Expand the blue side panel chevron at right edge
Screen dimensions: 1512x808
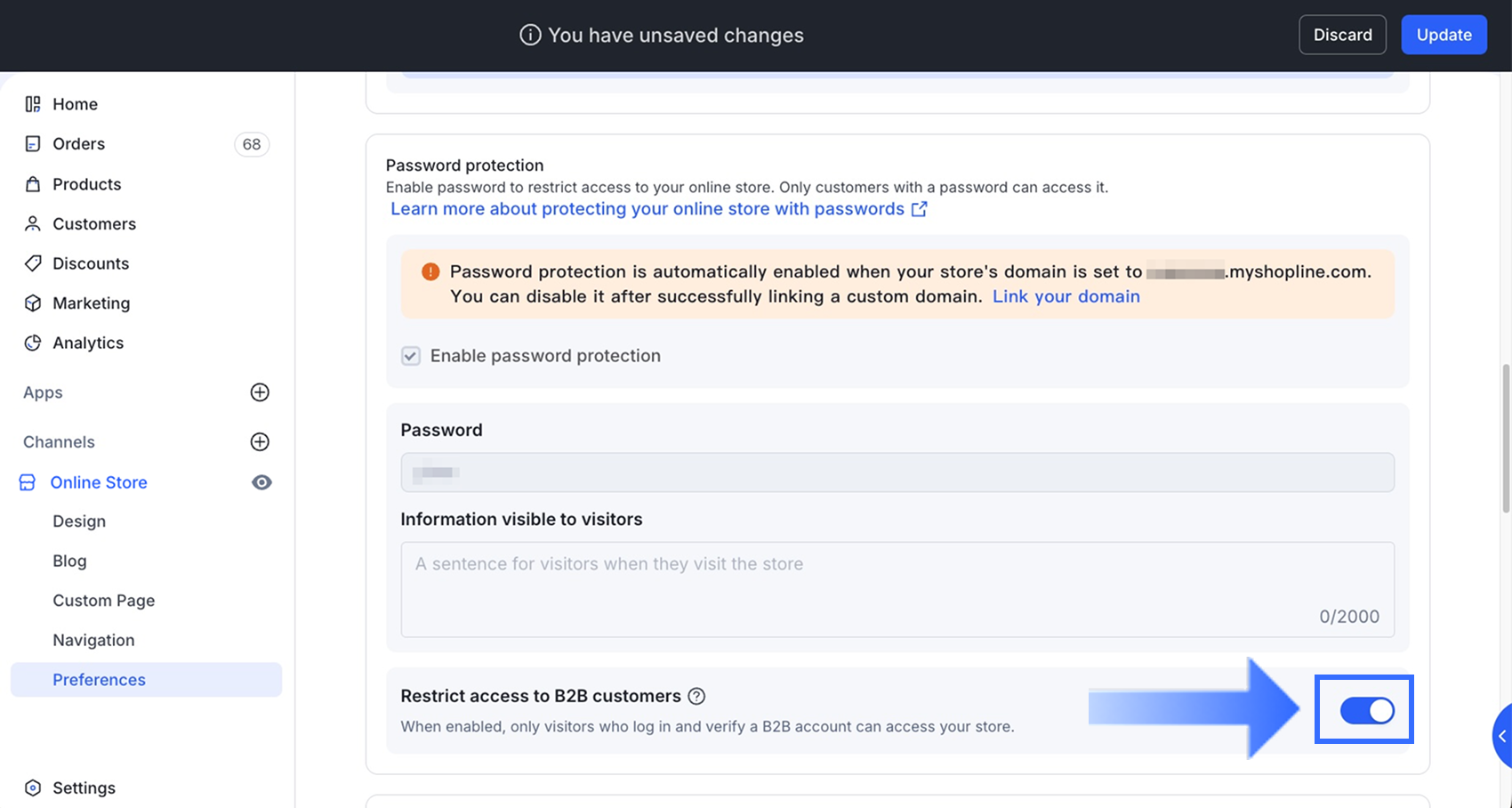coord(1502,736)
